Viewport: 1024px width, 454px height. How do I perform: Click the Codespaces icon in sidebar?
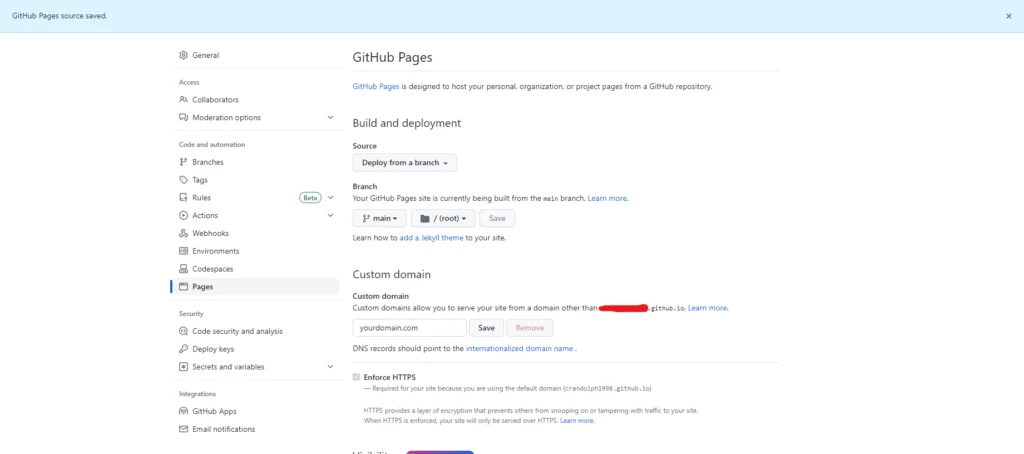coord(183,269)
